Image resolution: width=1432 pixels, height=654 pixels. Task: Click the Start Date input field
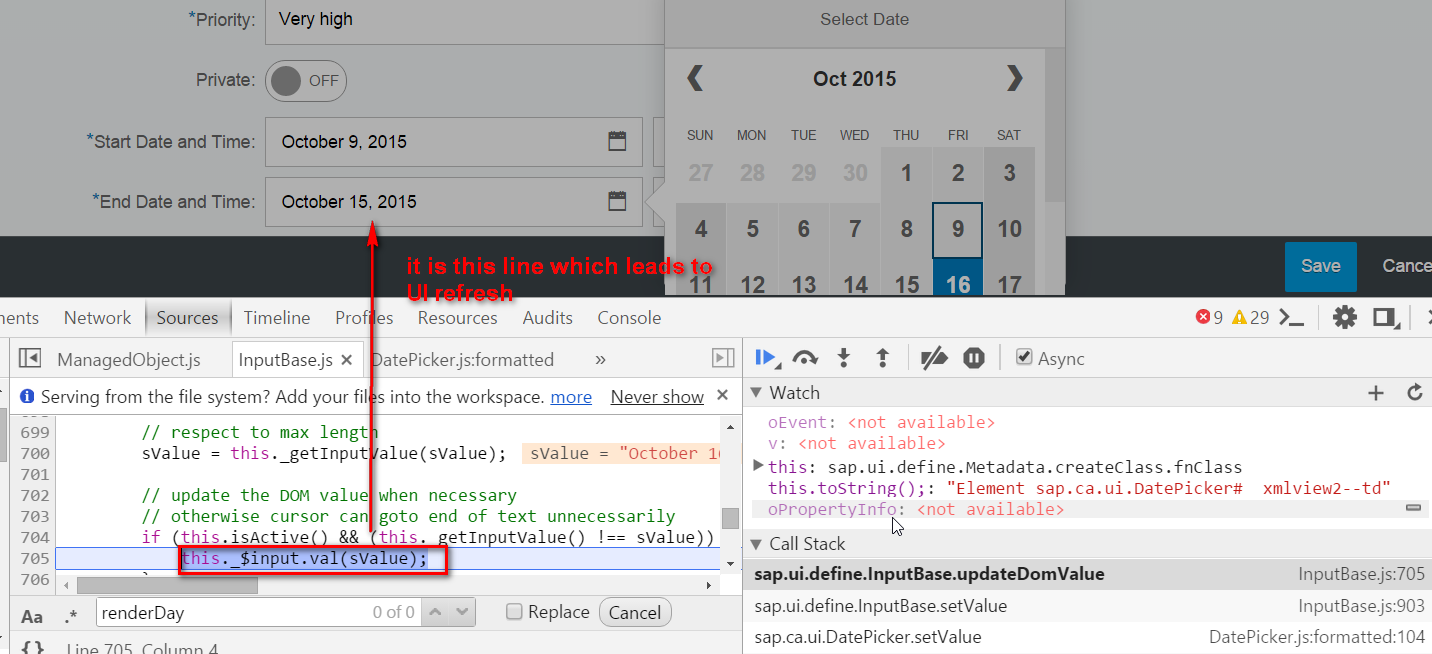coord(454,141)
